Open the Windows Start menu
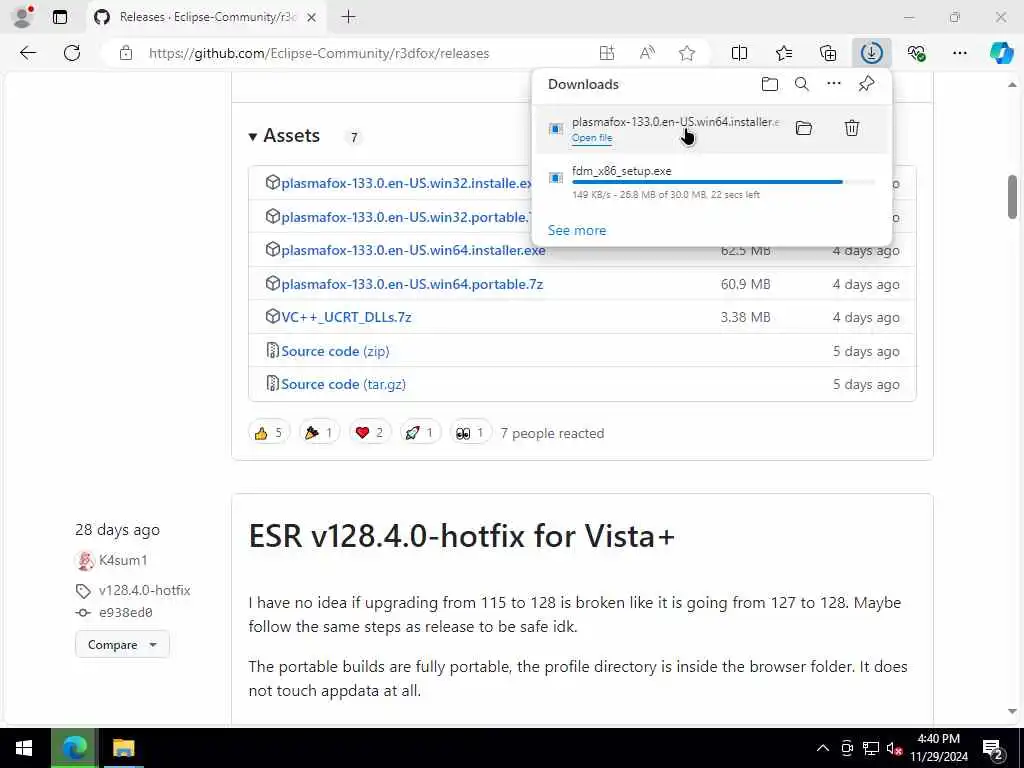This screenshot has width=1024, height=768. coord(24,748)
